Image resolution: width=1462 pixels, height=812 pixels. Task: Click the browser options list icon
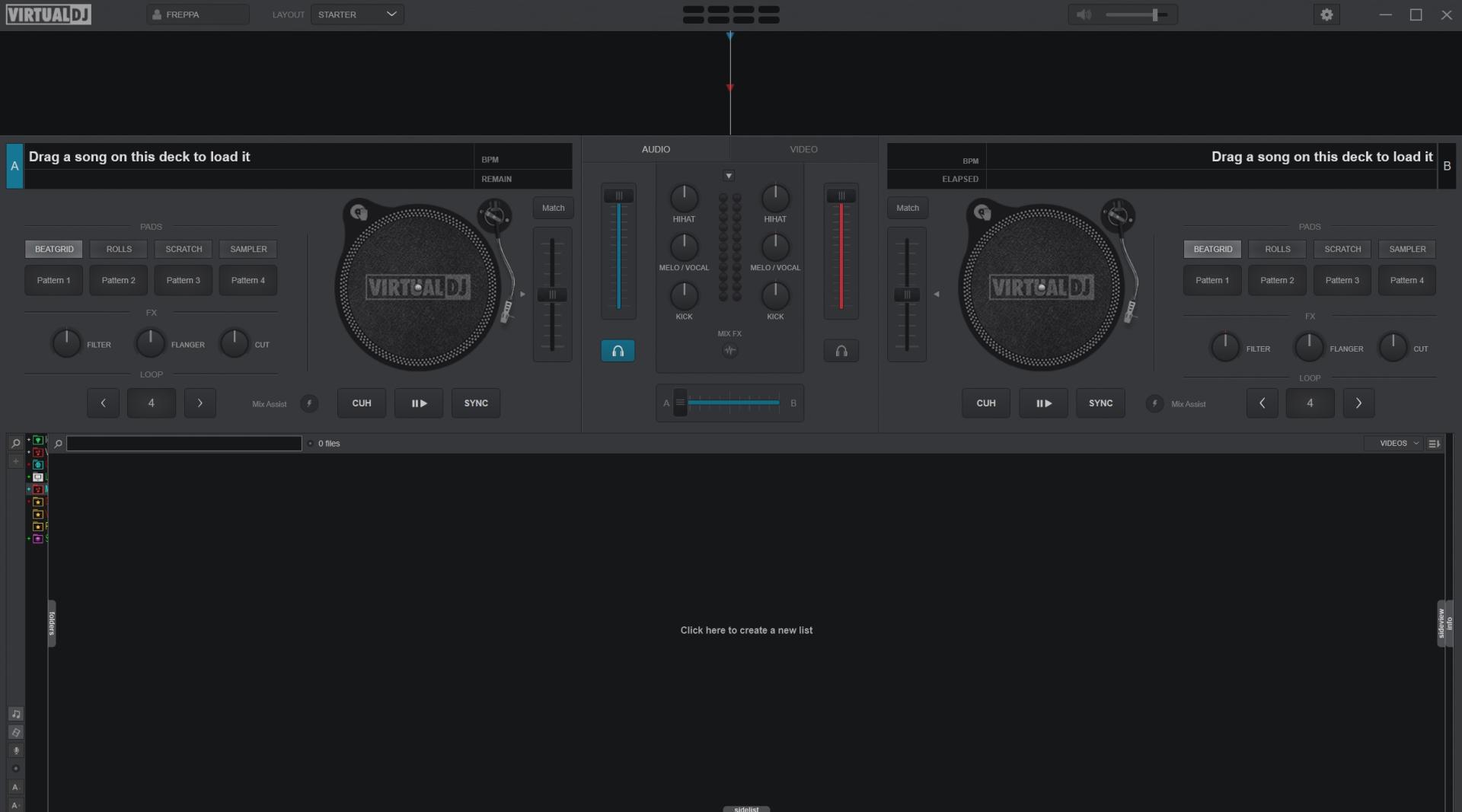click(x=1434, y=443)
